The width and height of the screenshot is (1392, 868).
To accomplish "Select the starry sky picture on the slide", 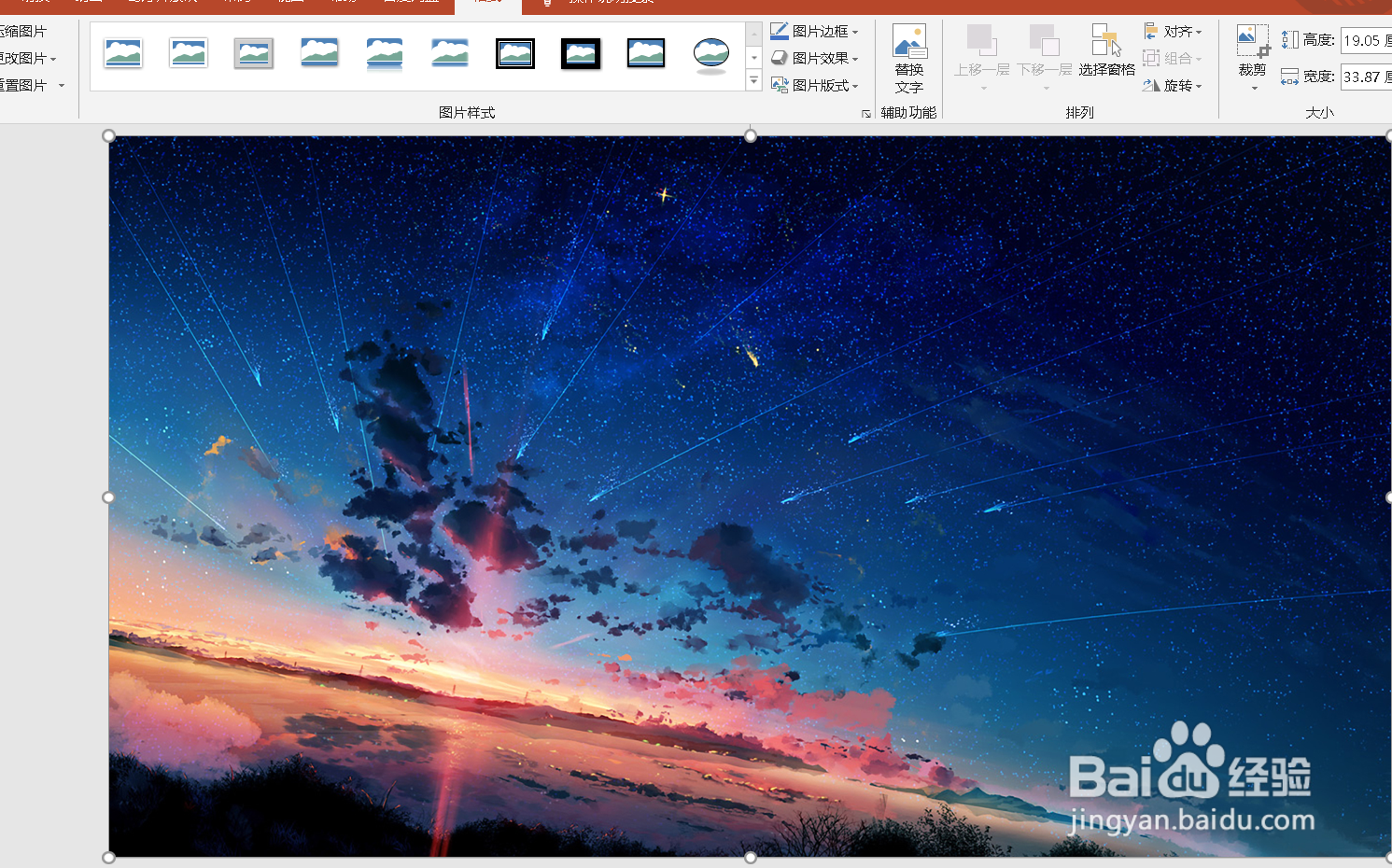I will [x=751, y=497].
